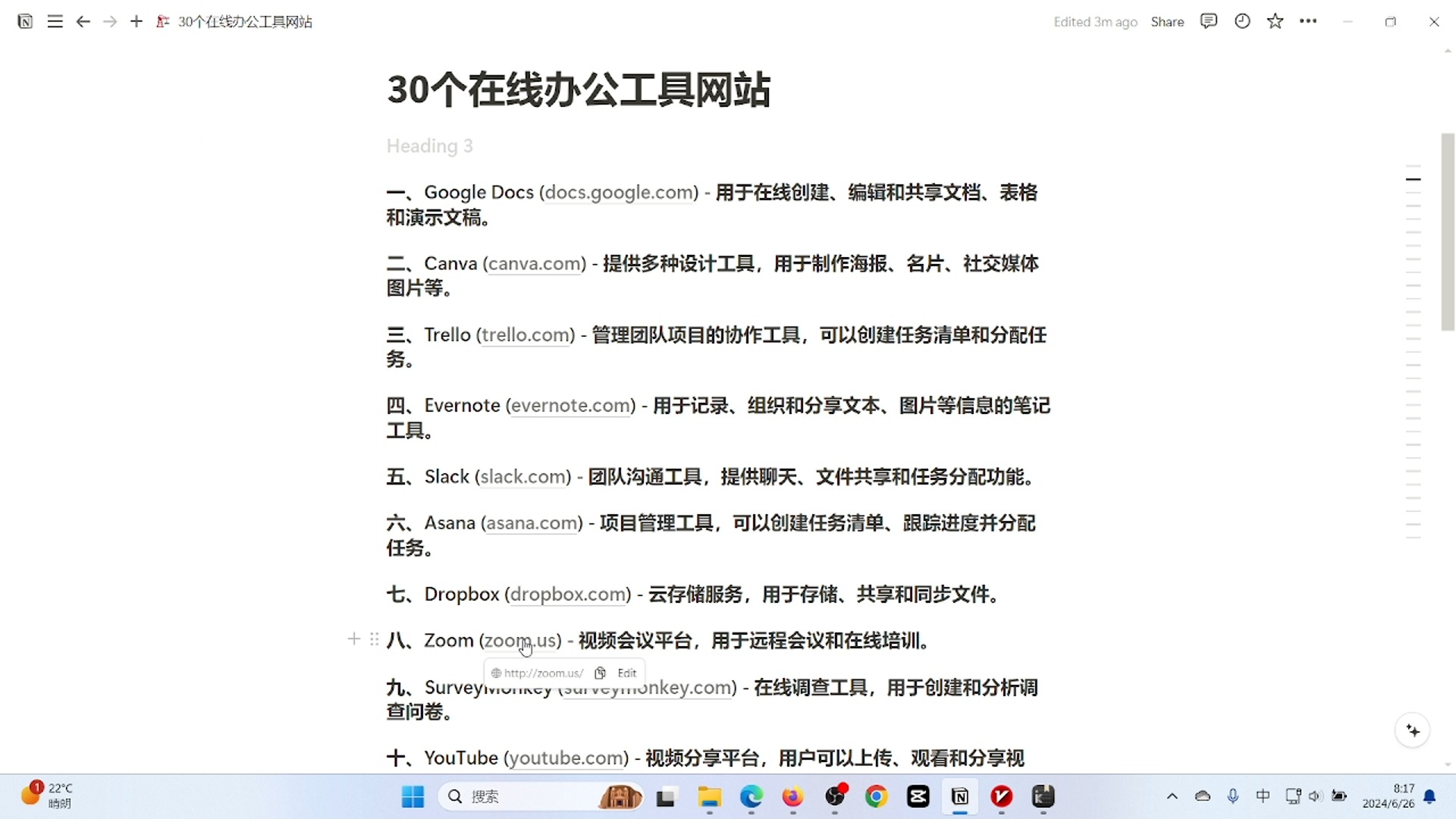Click the page title 30个在线办公工具网站

click(579, 89)
